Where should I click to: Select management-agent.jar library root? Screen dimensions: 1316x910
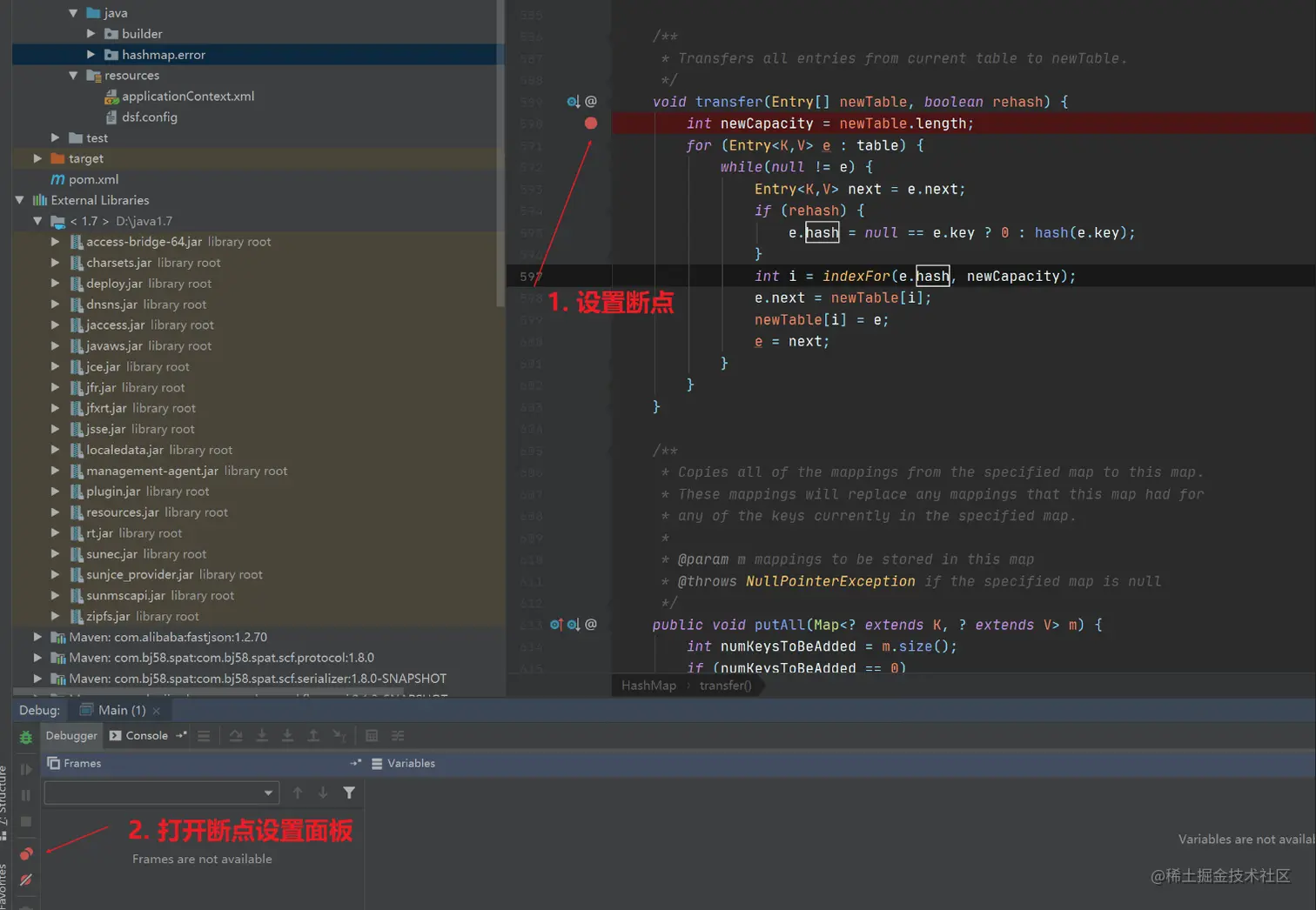[x=178, y=471]
